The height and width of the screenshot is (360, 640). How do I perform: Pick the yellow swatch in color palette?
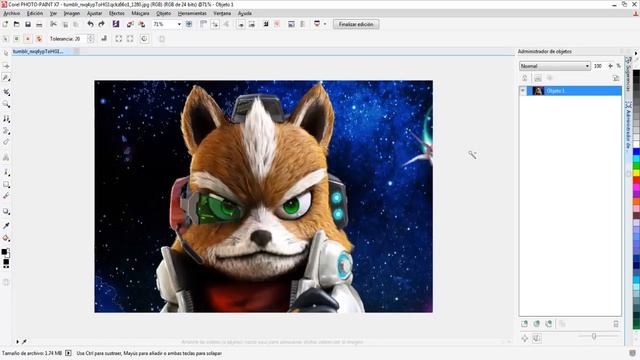[636, 173]
